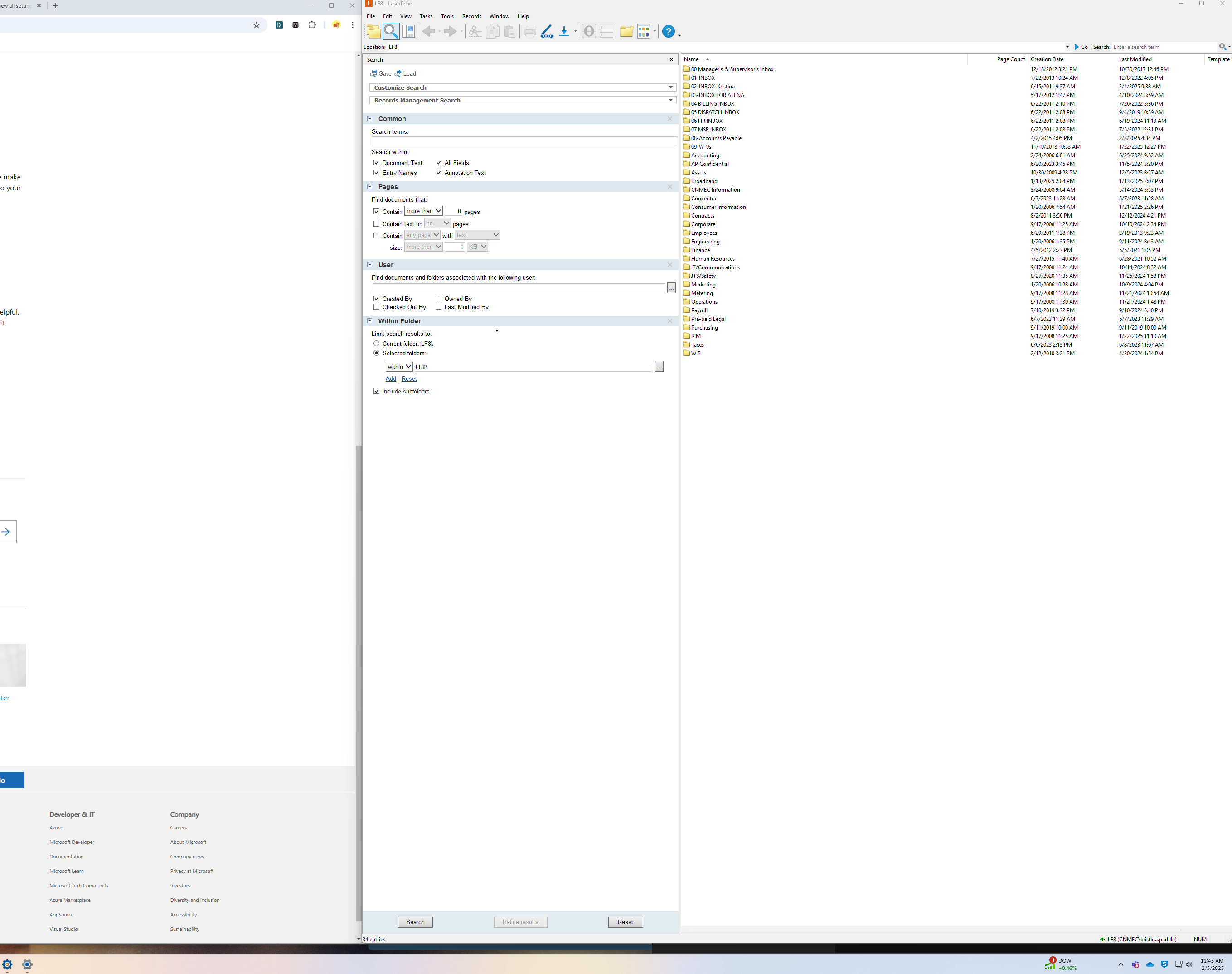Click the preview pane toolbar icon

pos(408,31)
